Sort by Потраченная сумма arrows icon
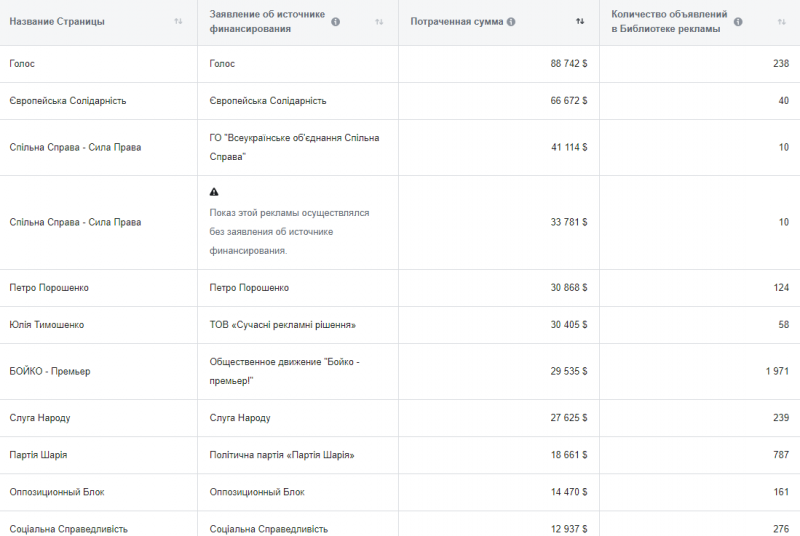Image resolution: width=800 pixels, height=536 pixels. [x=580, y=22]
